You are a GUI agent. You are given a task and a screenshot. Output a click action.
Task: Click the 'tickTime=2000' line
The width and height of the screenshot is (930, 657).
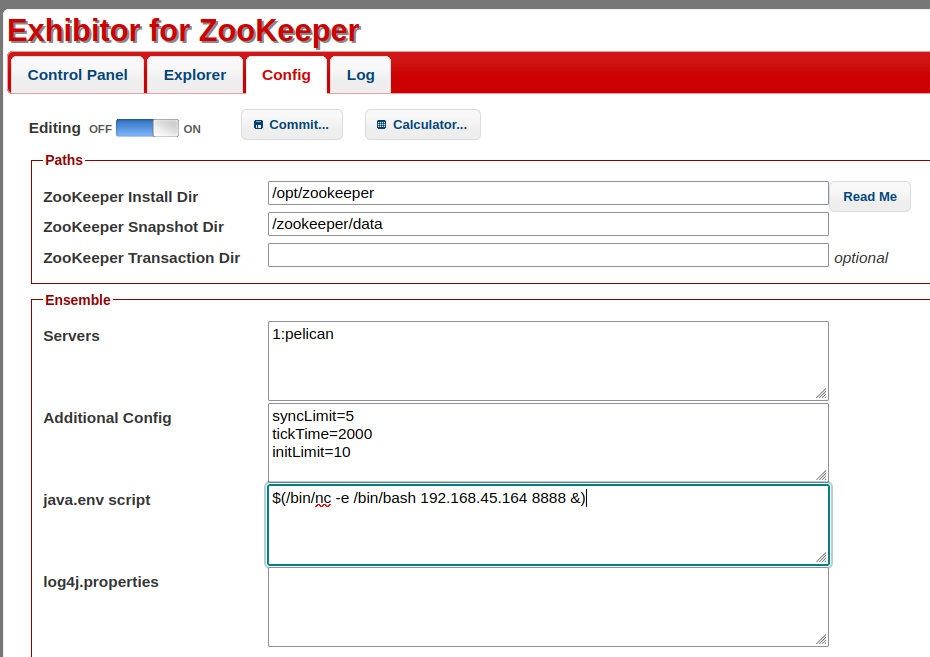(322, 434)
